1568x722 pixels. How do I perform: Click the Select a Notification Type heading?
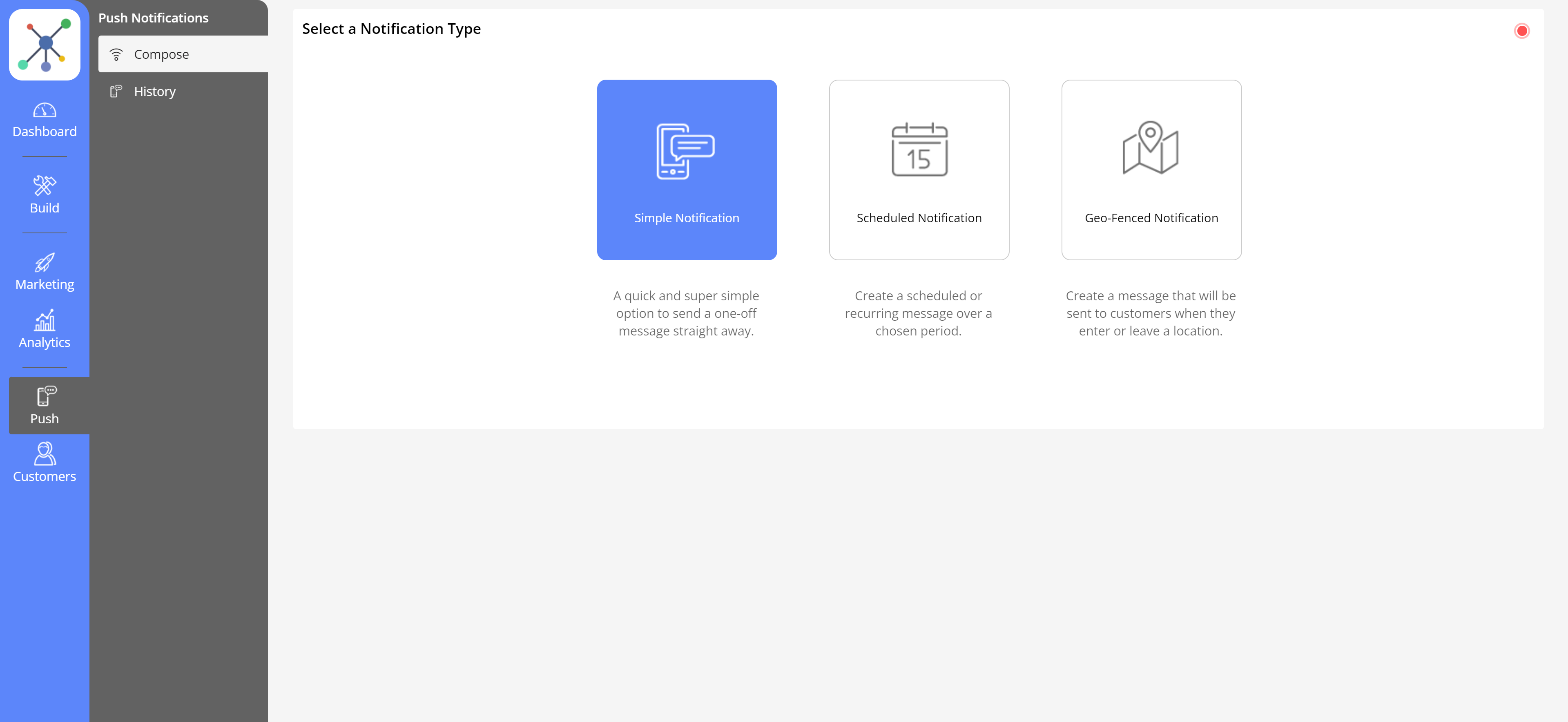pyautogui.click(x=391, y=29)
